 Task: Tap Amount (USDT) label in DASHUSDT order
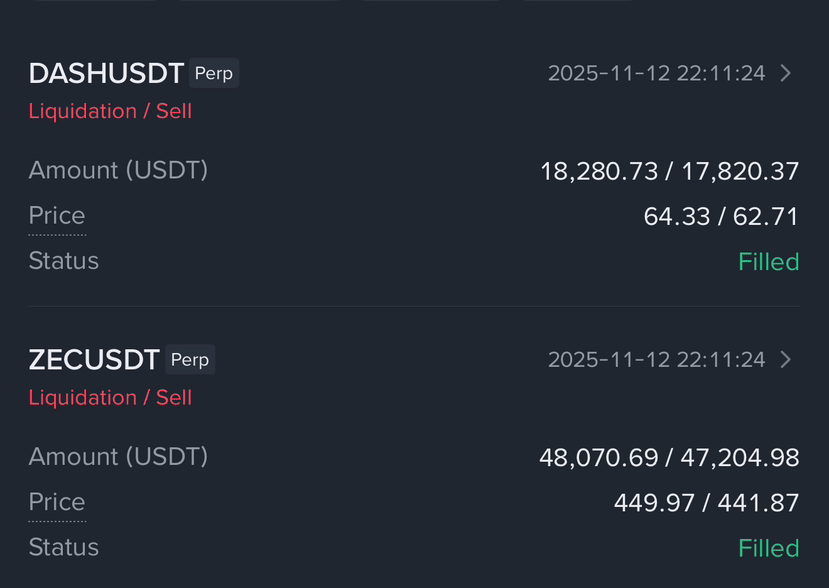pyautogui.click(x=118, y=170)
